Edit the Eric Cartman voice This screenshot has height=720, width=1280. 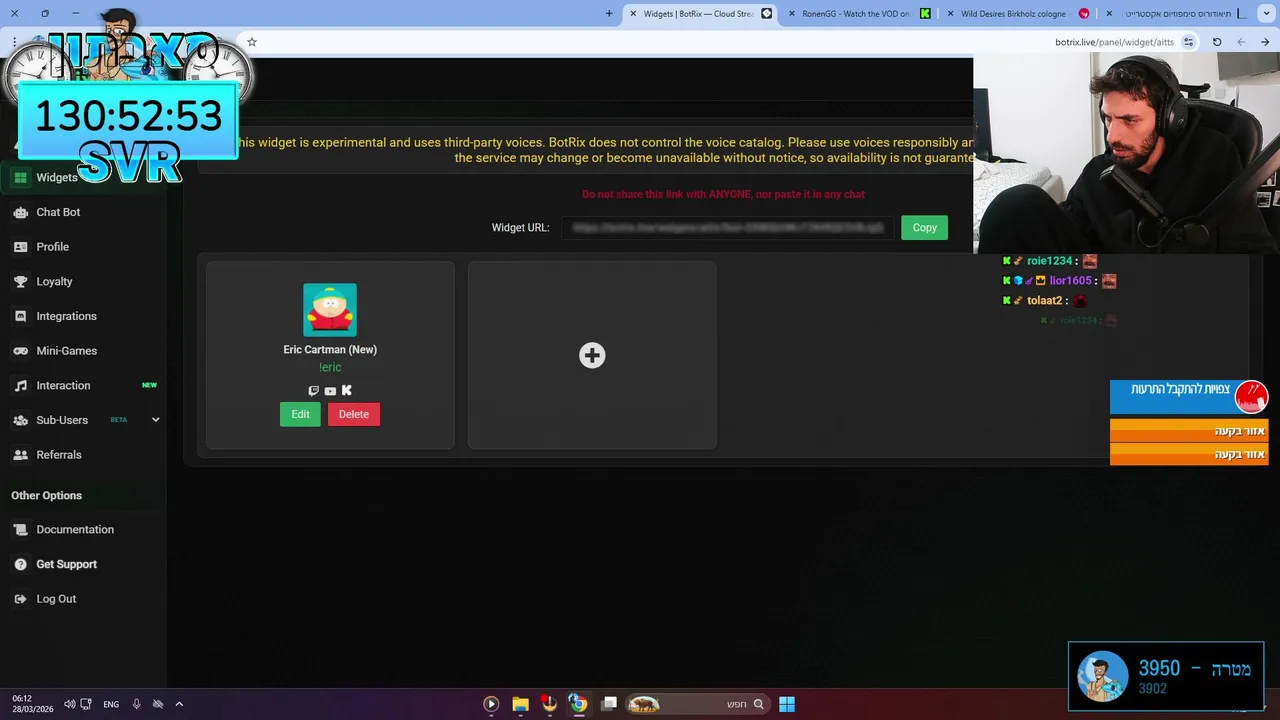pyautogui.click(x=300, y=414)
